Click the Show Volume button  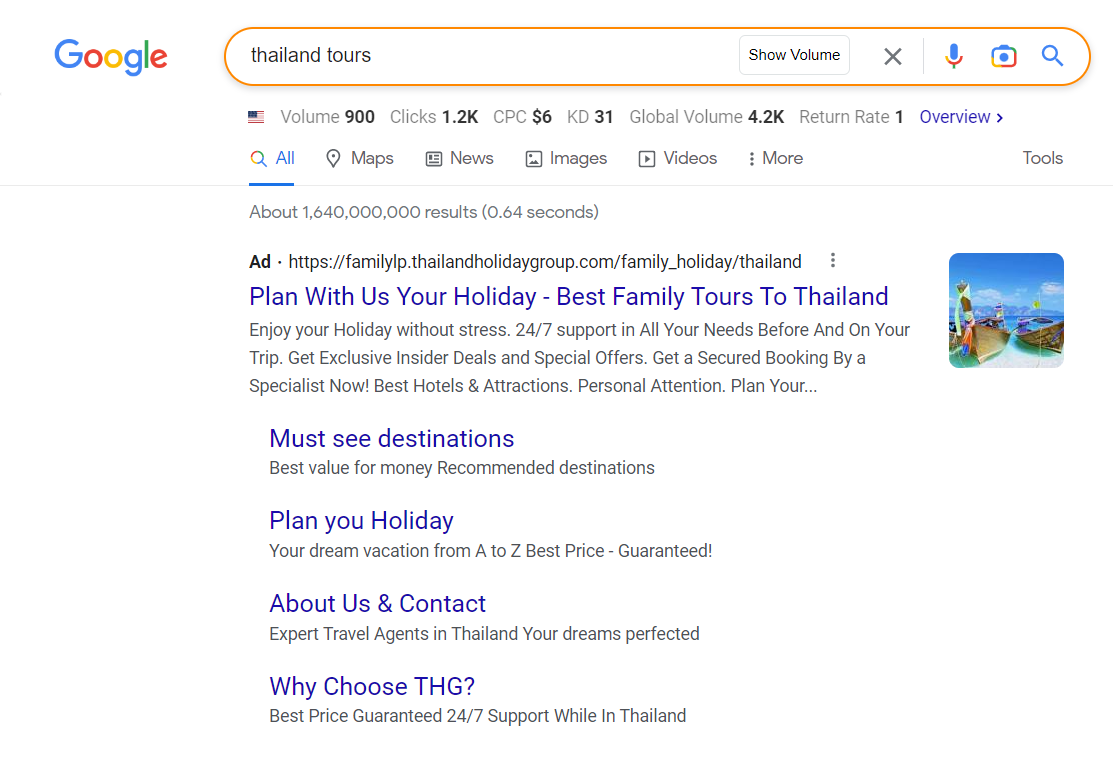[x=794, y=55]
